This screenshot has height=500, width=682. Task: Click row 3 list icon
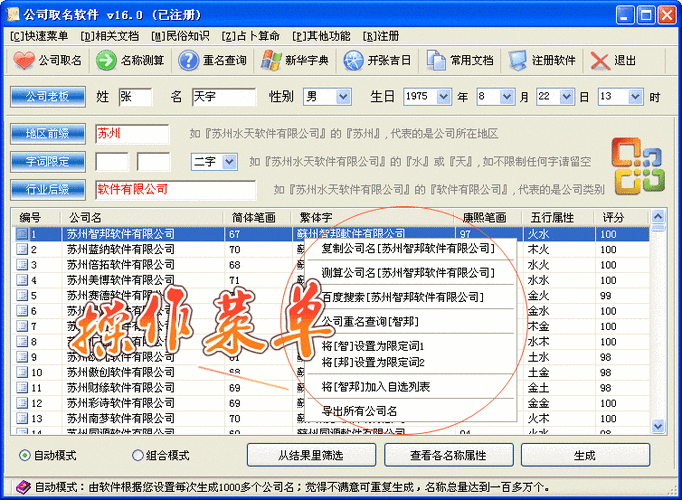[x=22, y=264]
